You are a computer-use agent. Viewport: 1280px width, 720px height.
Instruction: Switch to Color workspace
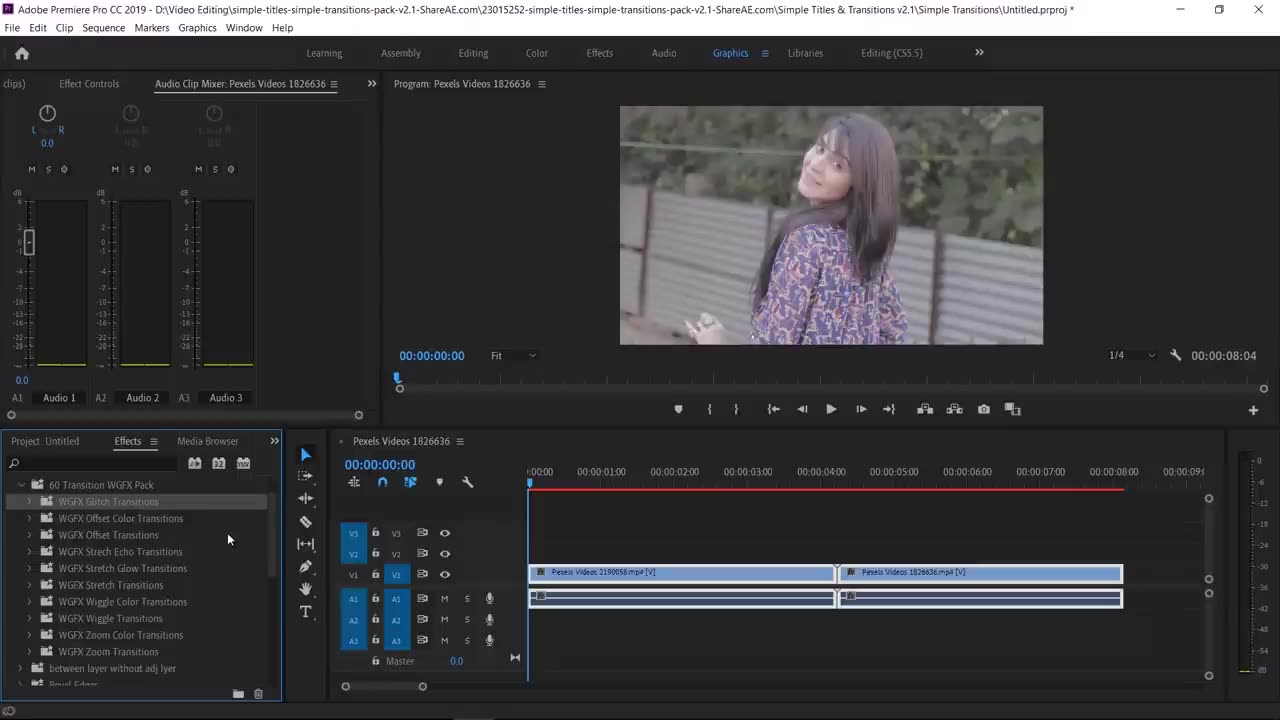tap(537, 53)
